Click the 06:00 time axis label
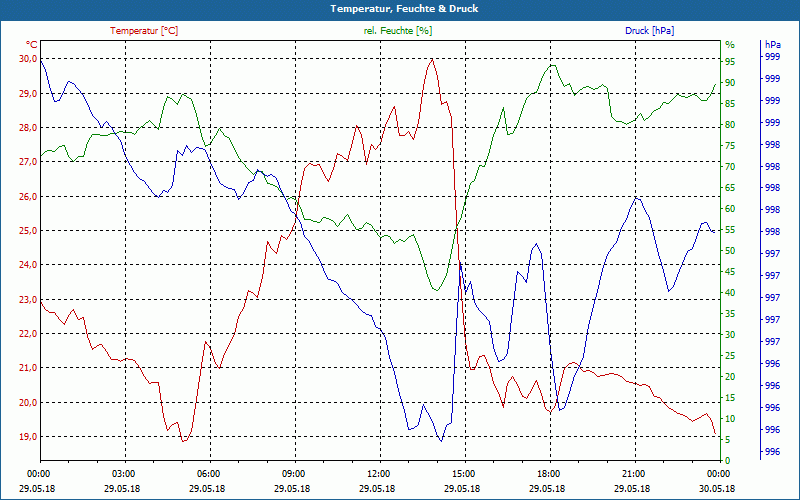 (x=210, y=474)
